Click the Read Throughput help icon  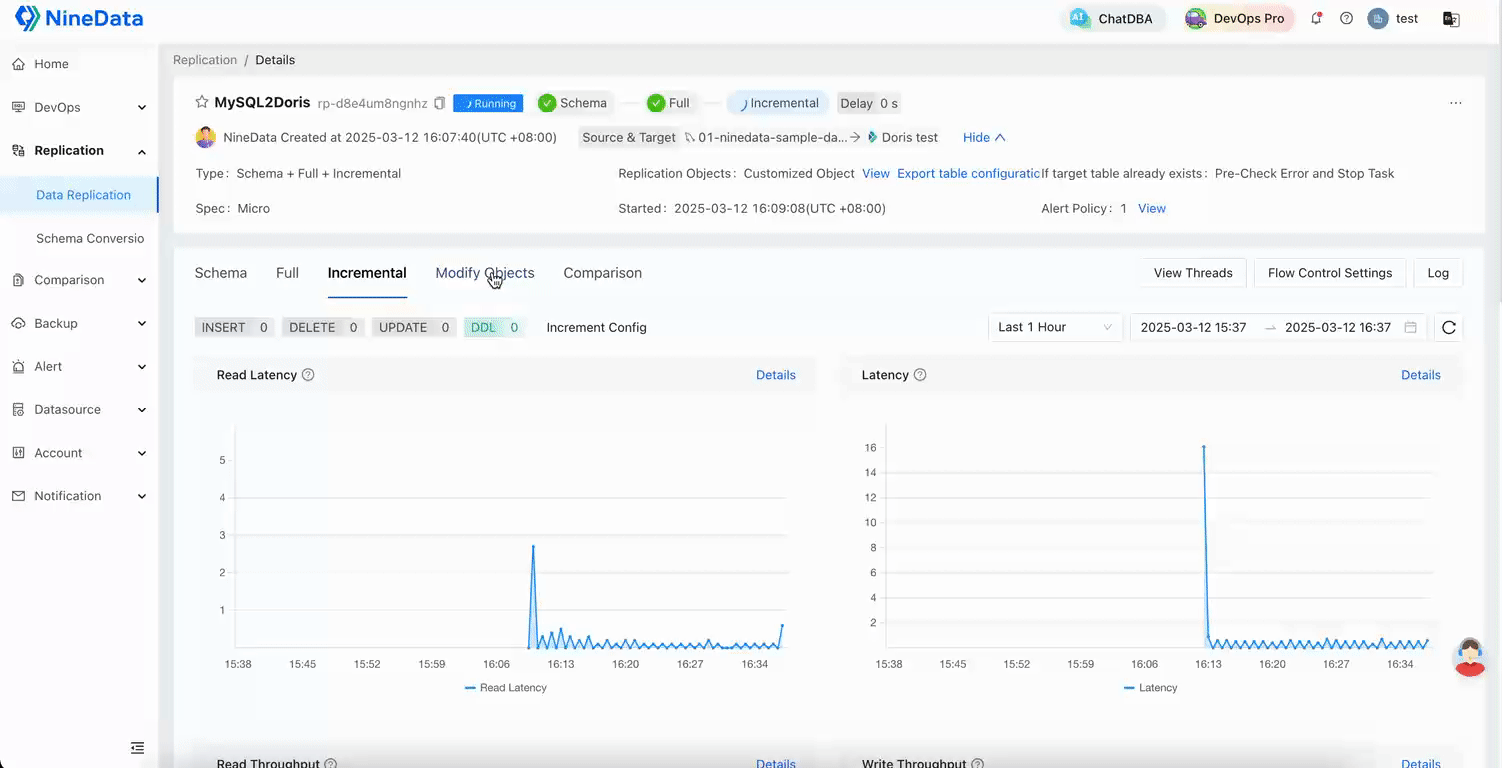coord(330,763)
